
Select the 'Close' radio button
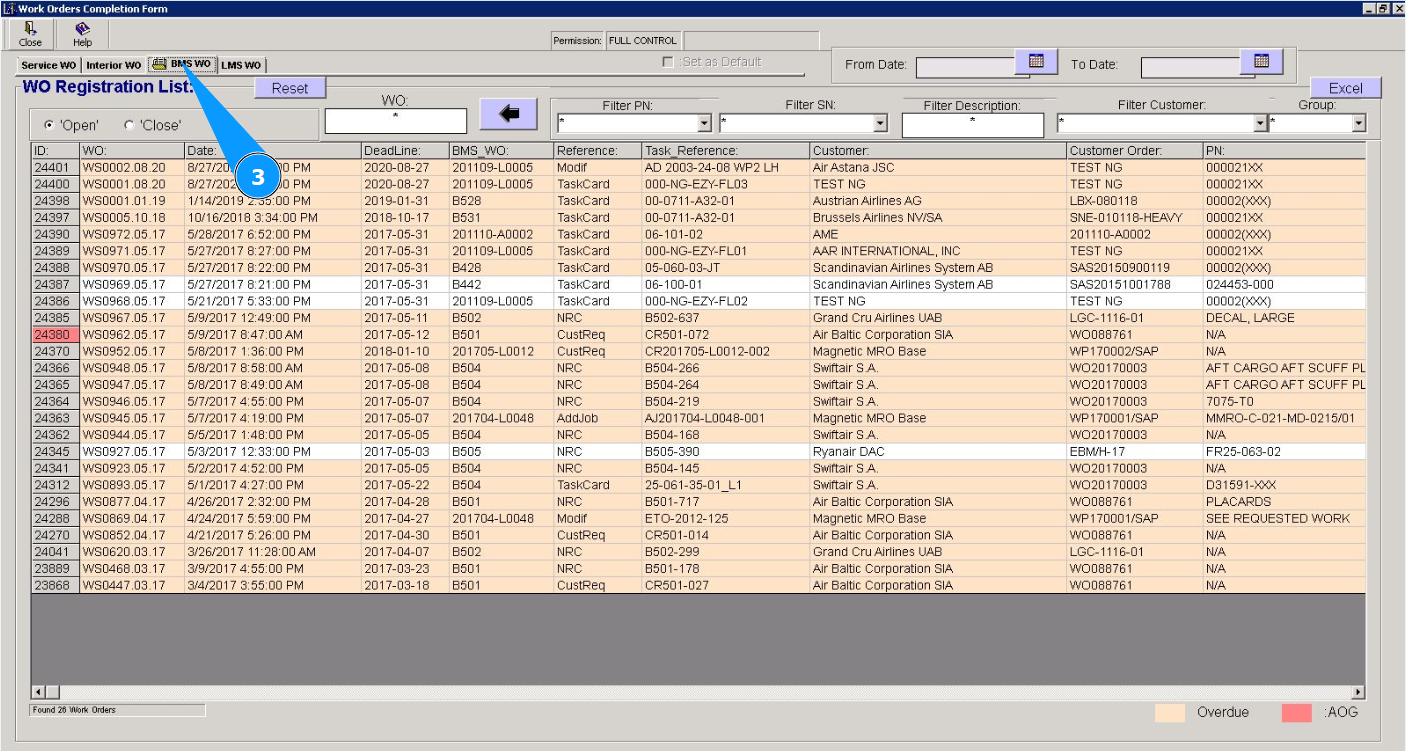129,125
